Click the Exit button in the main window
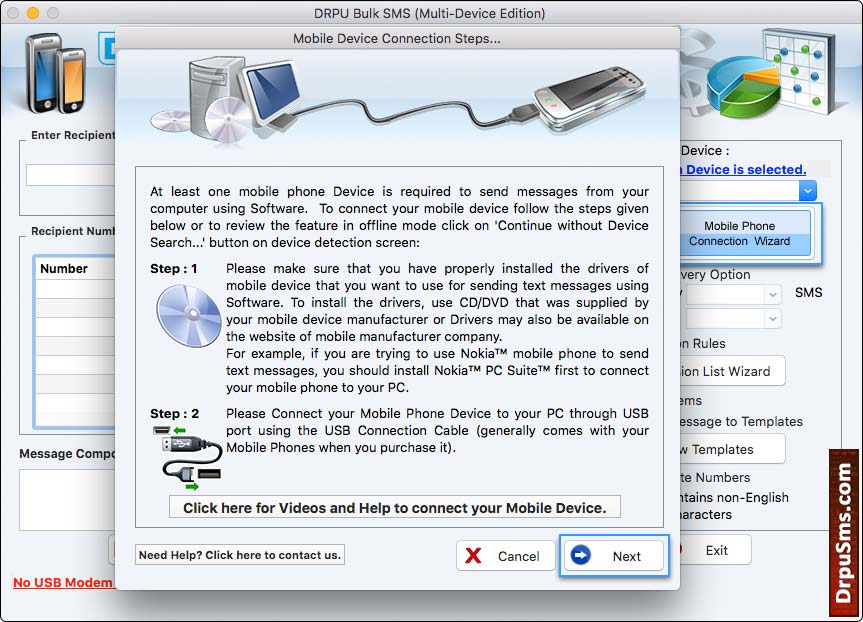 pos(715,550)
